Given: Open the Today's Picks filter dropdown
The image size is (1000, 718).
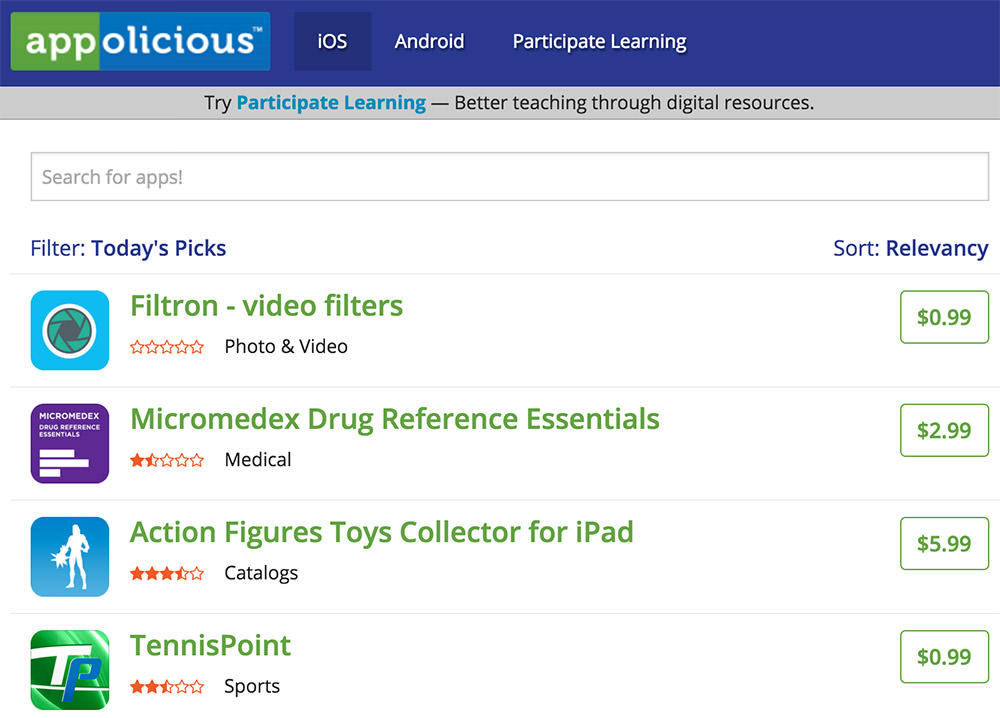Looking at the screenshot, I should [x=159, y=248].
